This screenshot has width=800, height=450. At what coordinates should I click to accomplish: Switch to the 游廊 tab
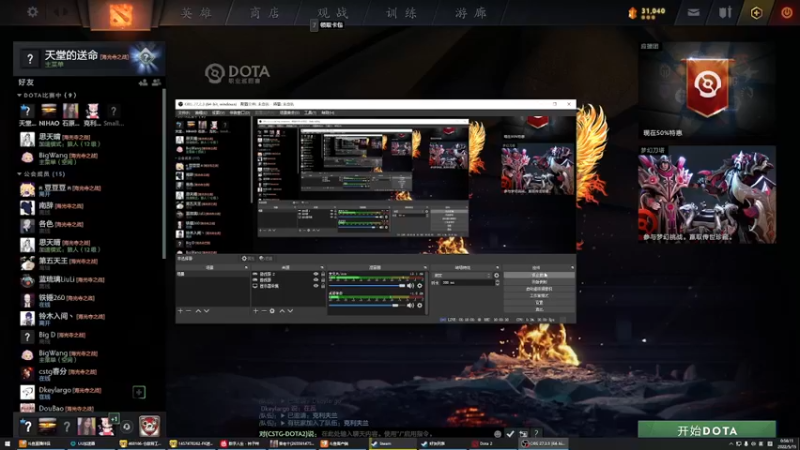470,13
